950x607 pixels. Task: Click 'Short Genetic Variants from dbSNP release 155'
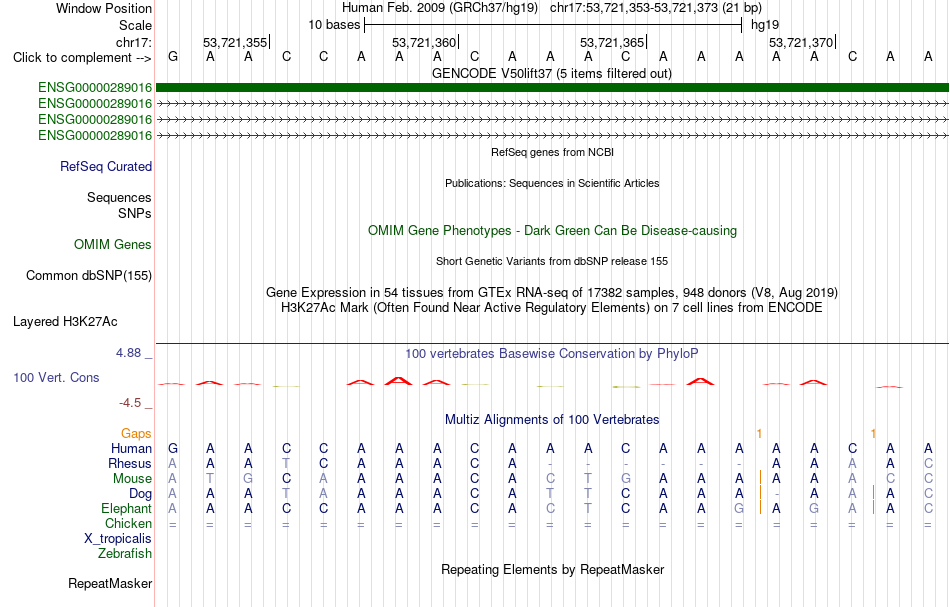pyautogui.click(x=552, y=261)
